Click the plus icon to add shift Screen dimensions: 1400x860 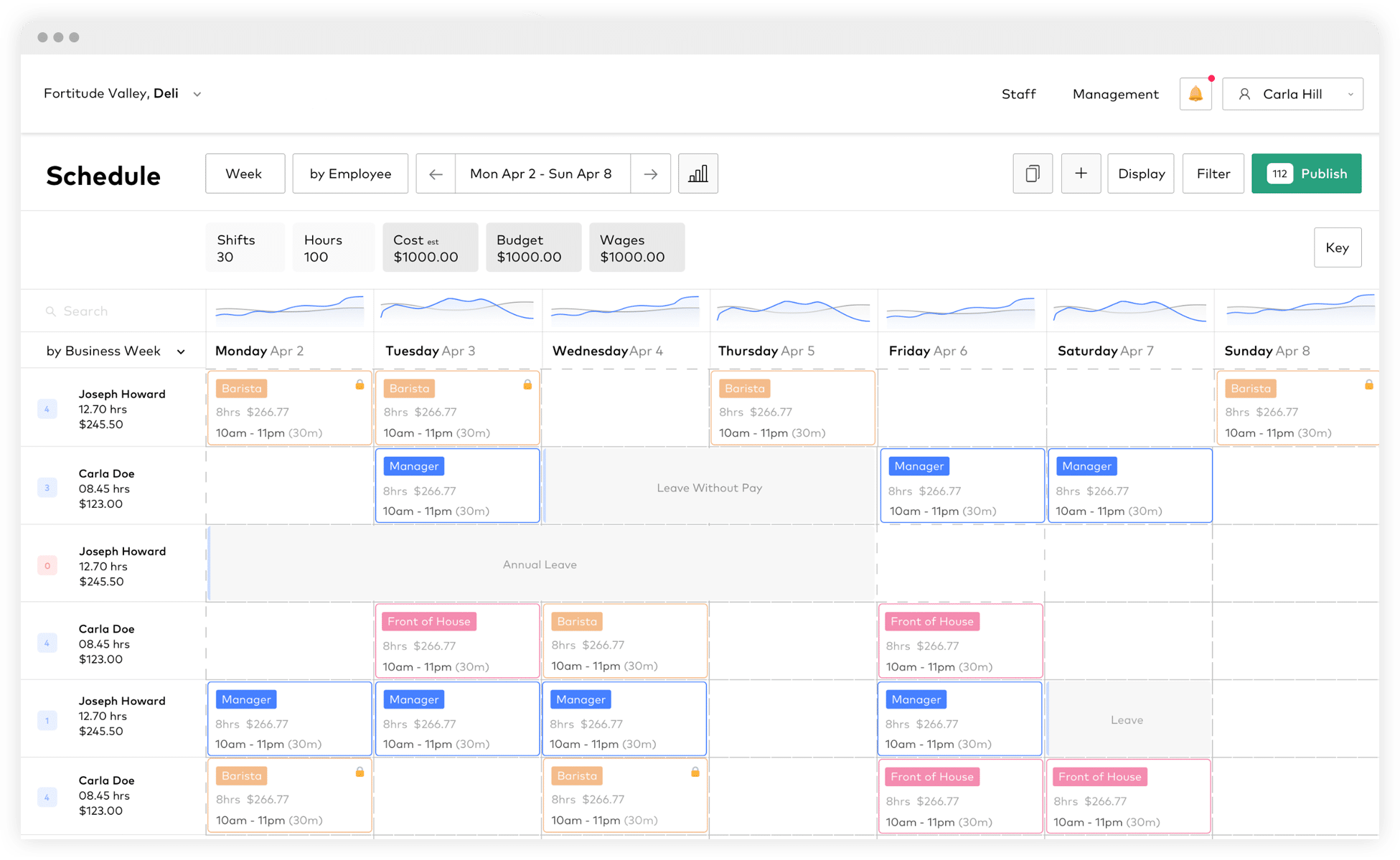pyautogui.click(x=1081, y=174)
